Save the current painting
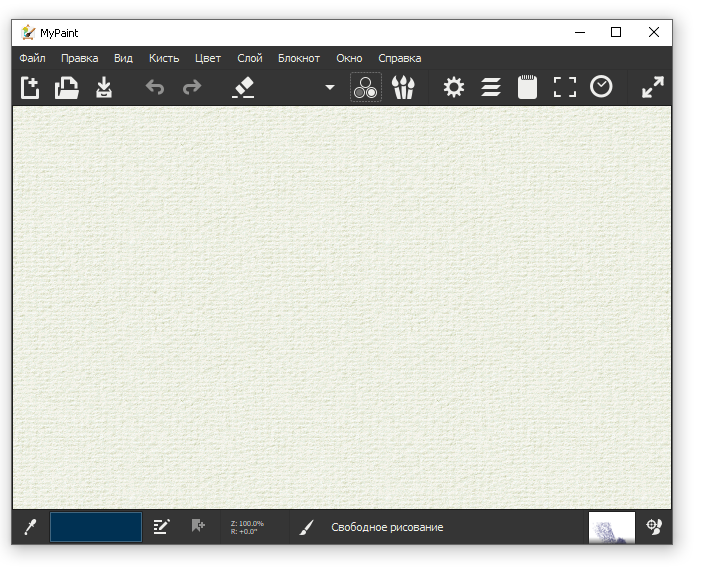Image resolution: width=708 pixels, height=581 pixels. [x=104, y=87]
